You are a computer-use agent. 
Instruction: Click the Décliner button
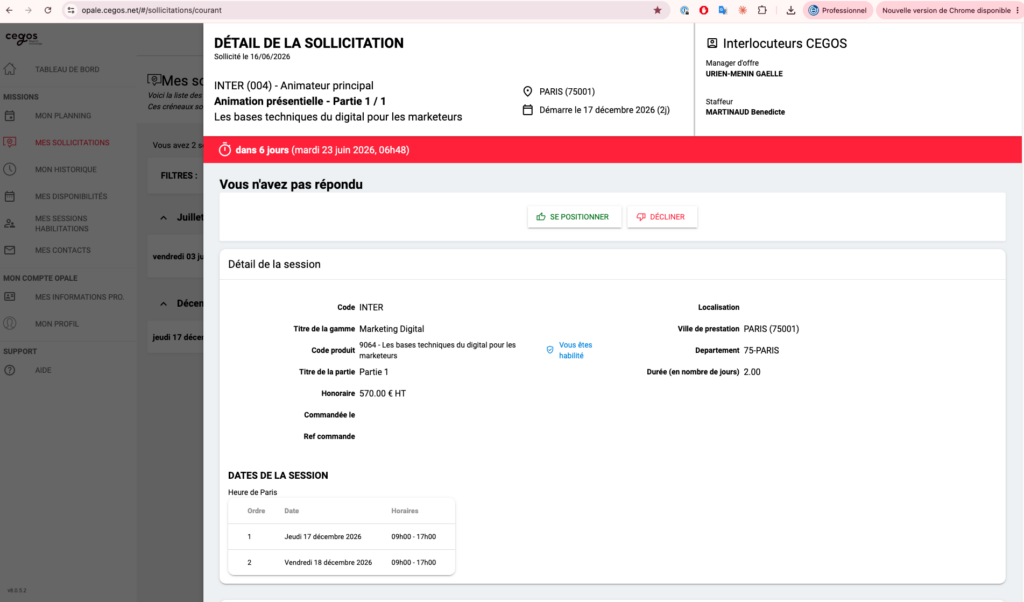(x=662, y=217)
